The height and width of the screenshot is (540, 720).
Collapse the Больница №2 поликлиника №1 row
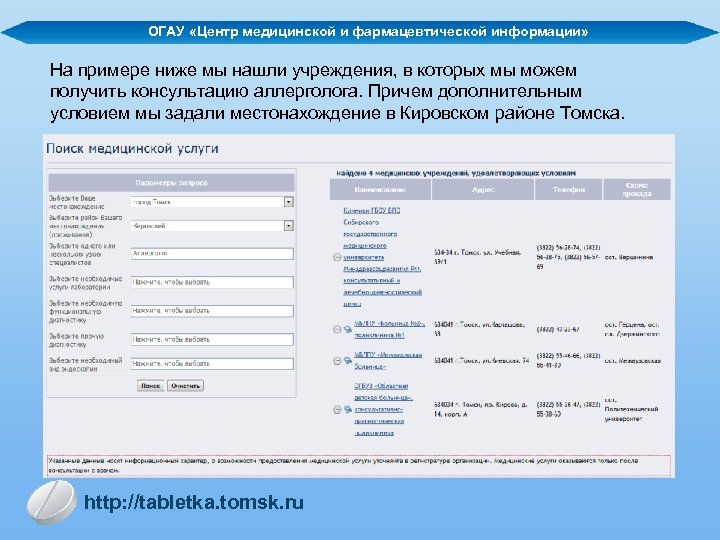click(337, 329)
